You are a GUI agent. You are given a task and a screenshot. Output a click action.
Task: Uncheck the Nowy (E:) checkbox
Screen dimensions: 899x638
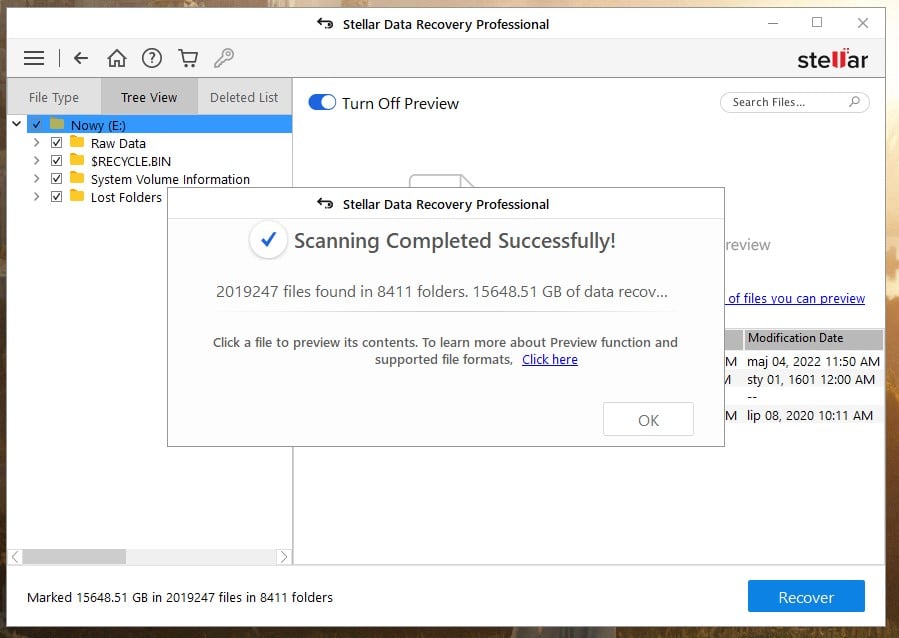click(37, 124)
